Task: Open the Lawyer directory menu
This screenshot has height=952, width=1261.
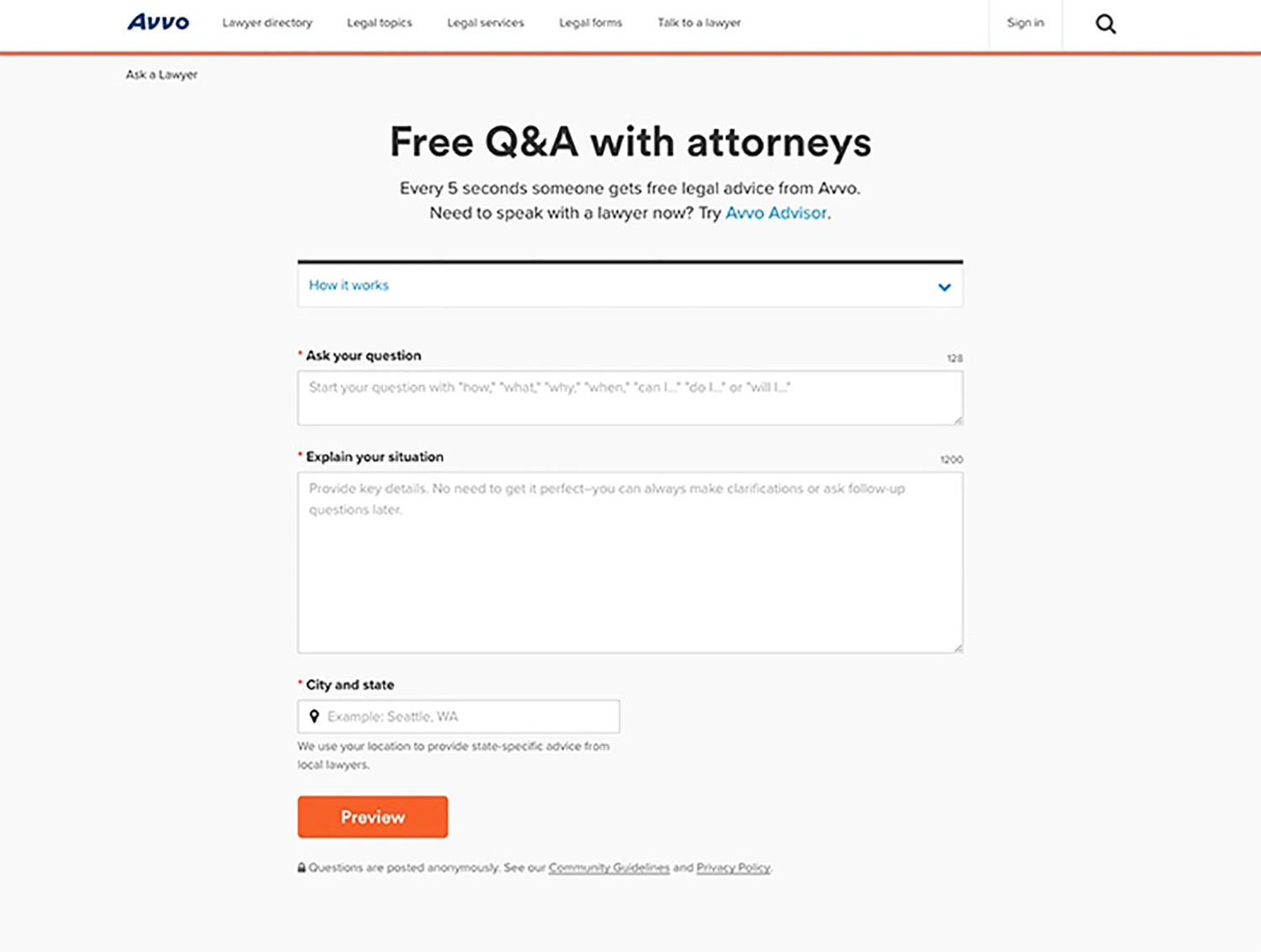Action: (266, 23)
